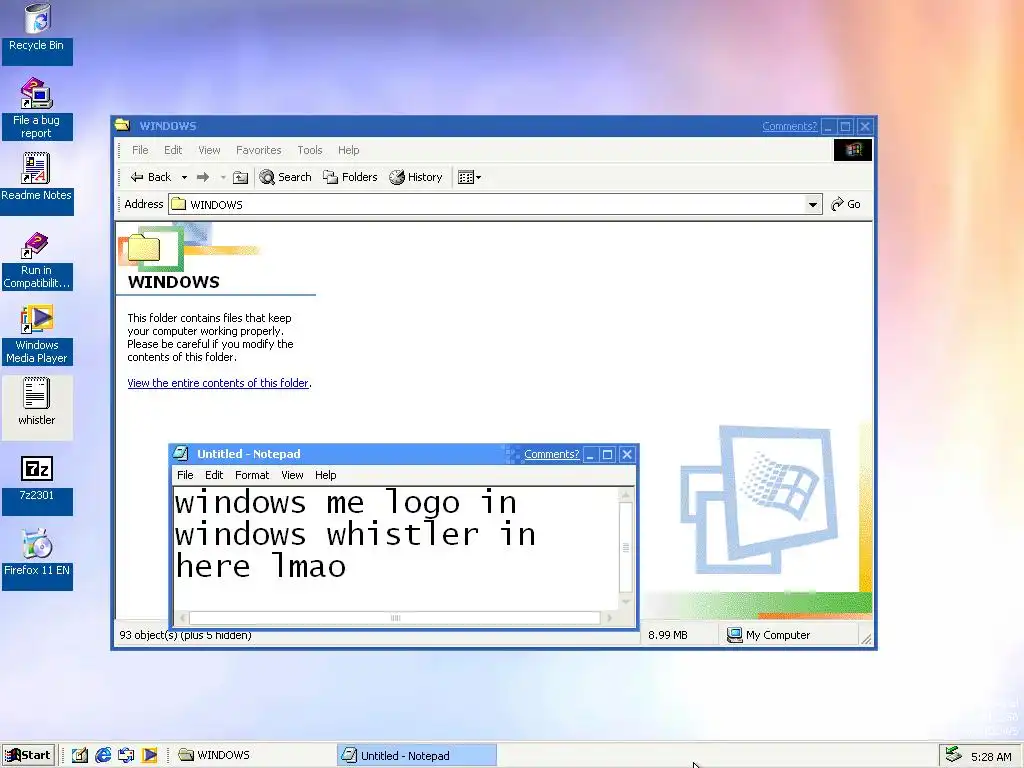Image resolution: width=1024 pixels, height=768 pixels.
Task: Click View the entire contents of this folder
Action: 218,383
